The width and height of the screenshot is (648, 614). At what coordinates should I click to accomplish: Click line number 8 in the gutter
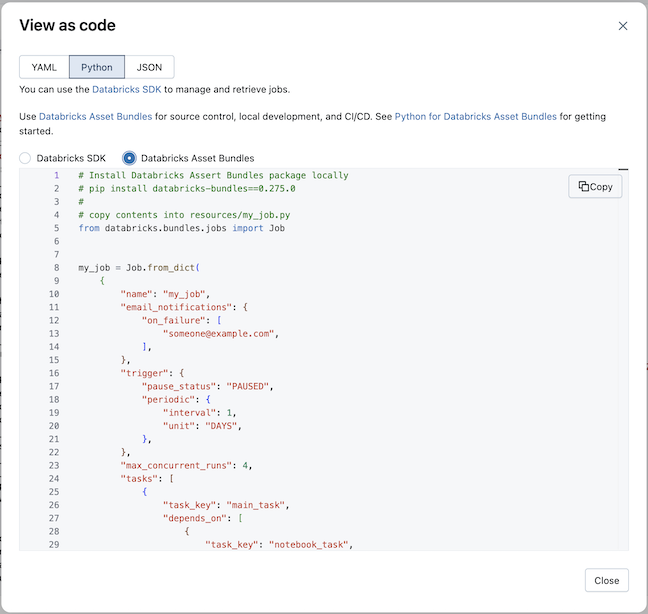tap(56, 268)
